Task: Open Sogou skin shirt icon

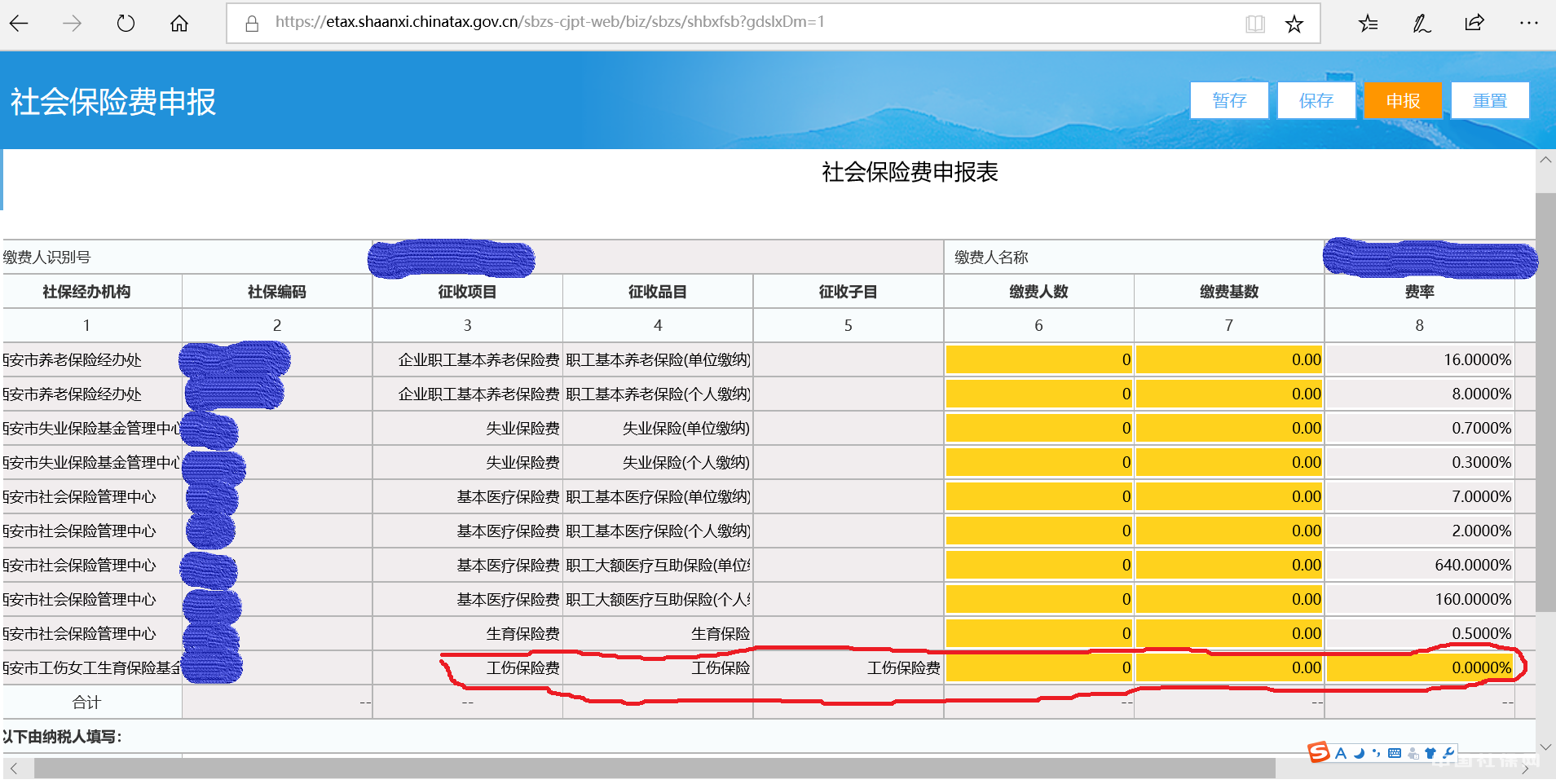Action: [1430, 753]
